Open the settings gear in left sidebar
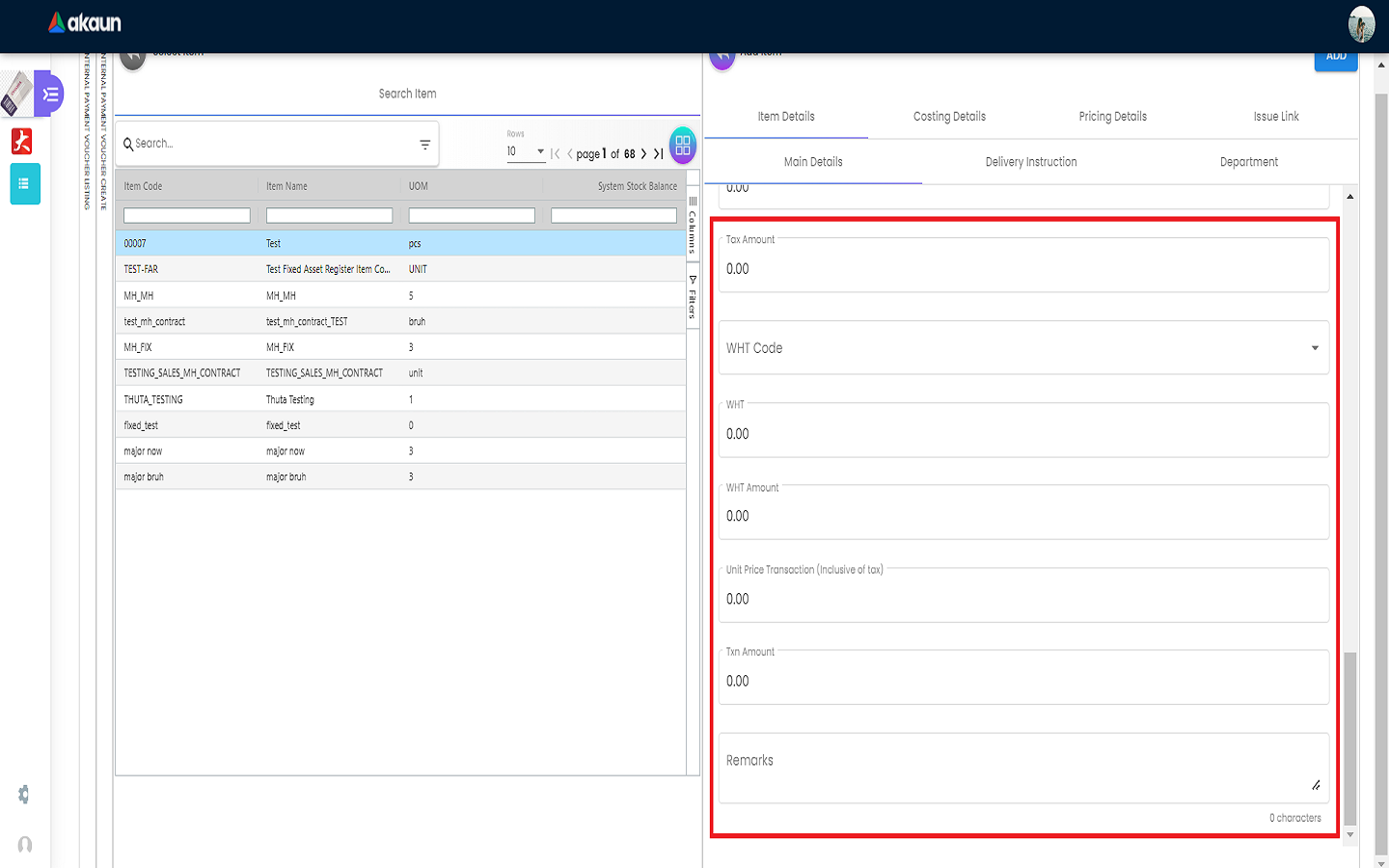The width and height of the screenshot is (1389, 868). (x=24, y=794)
